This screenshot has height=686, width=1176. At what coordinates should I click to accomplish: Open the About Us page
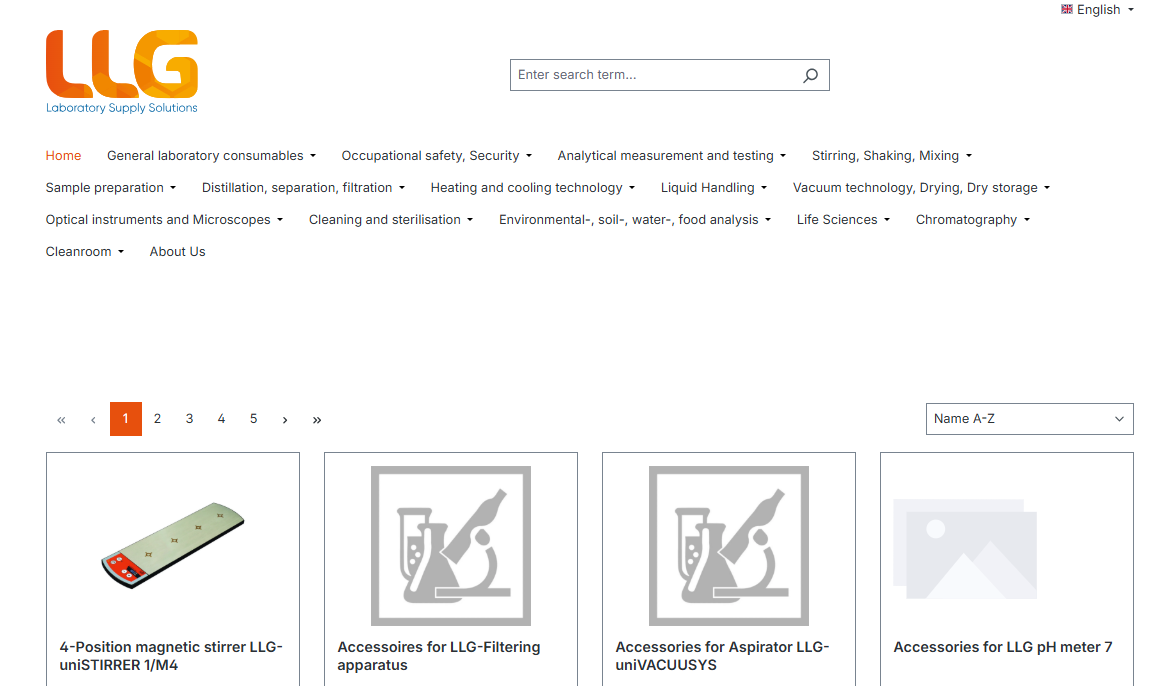click(177, 252)
